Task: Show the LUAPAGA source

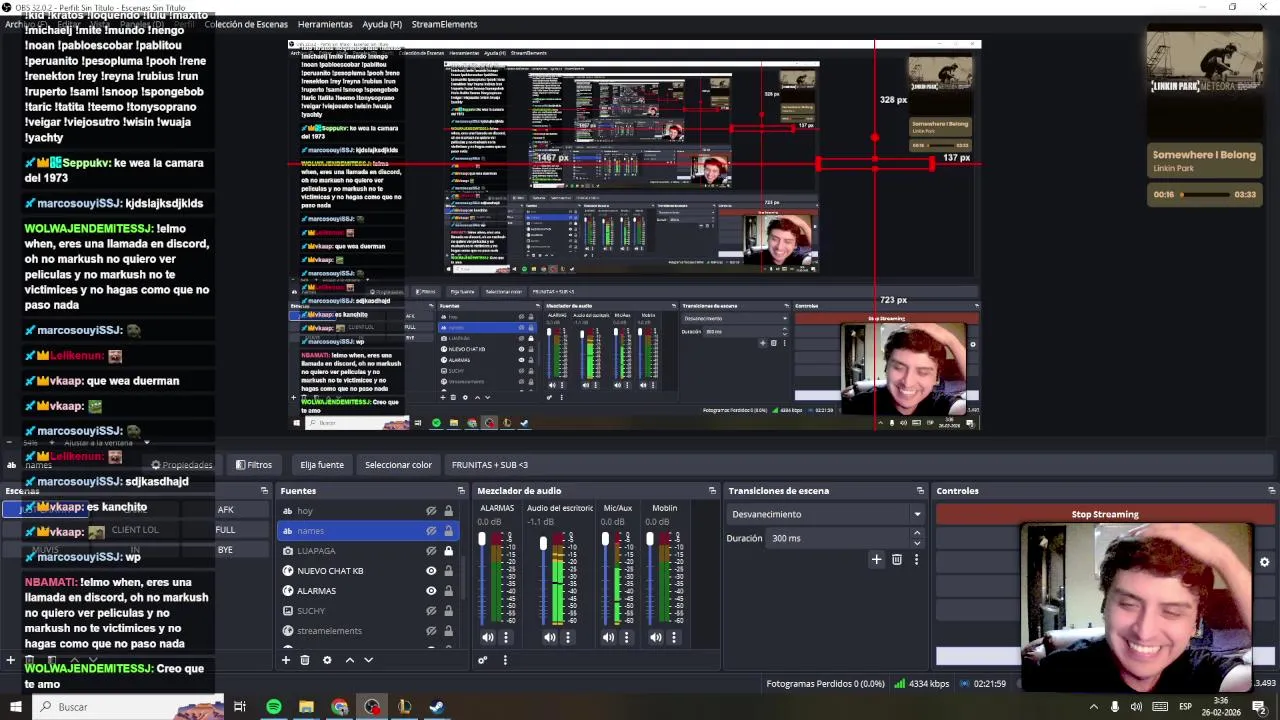Action: click(431, 551)
